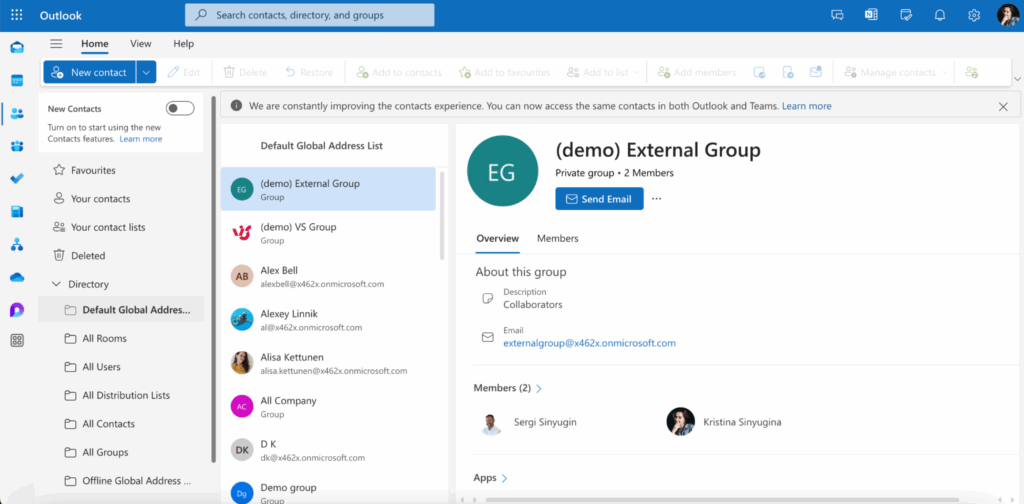This screenshot has width=1024, height=504.
Task: Open Learn more link under New Contacts
Action: [140, 139]
